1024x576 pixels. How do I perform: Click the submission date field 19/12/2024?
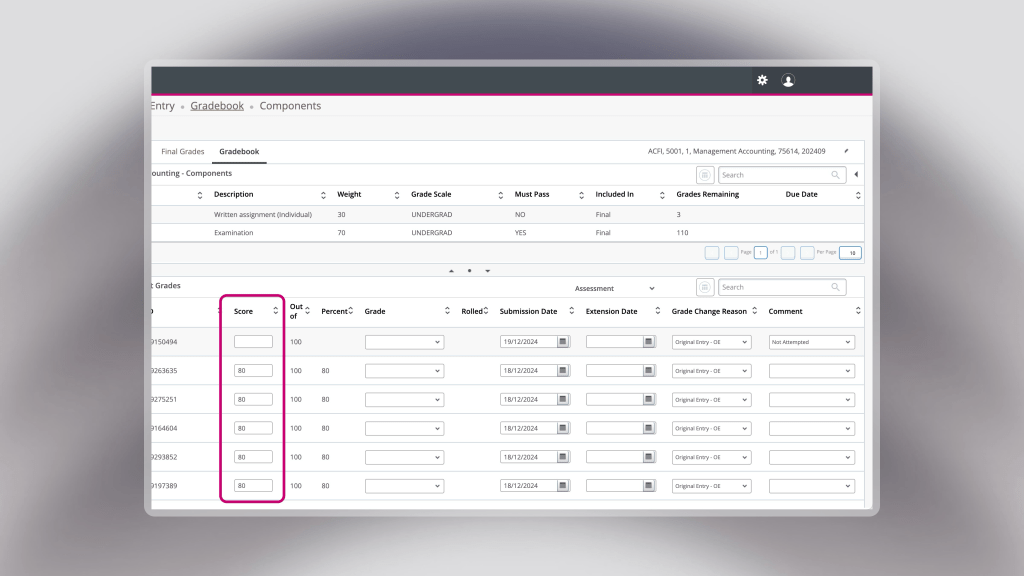click(x=529, y=342)
